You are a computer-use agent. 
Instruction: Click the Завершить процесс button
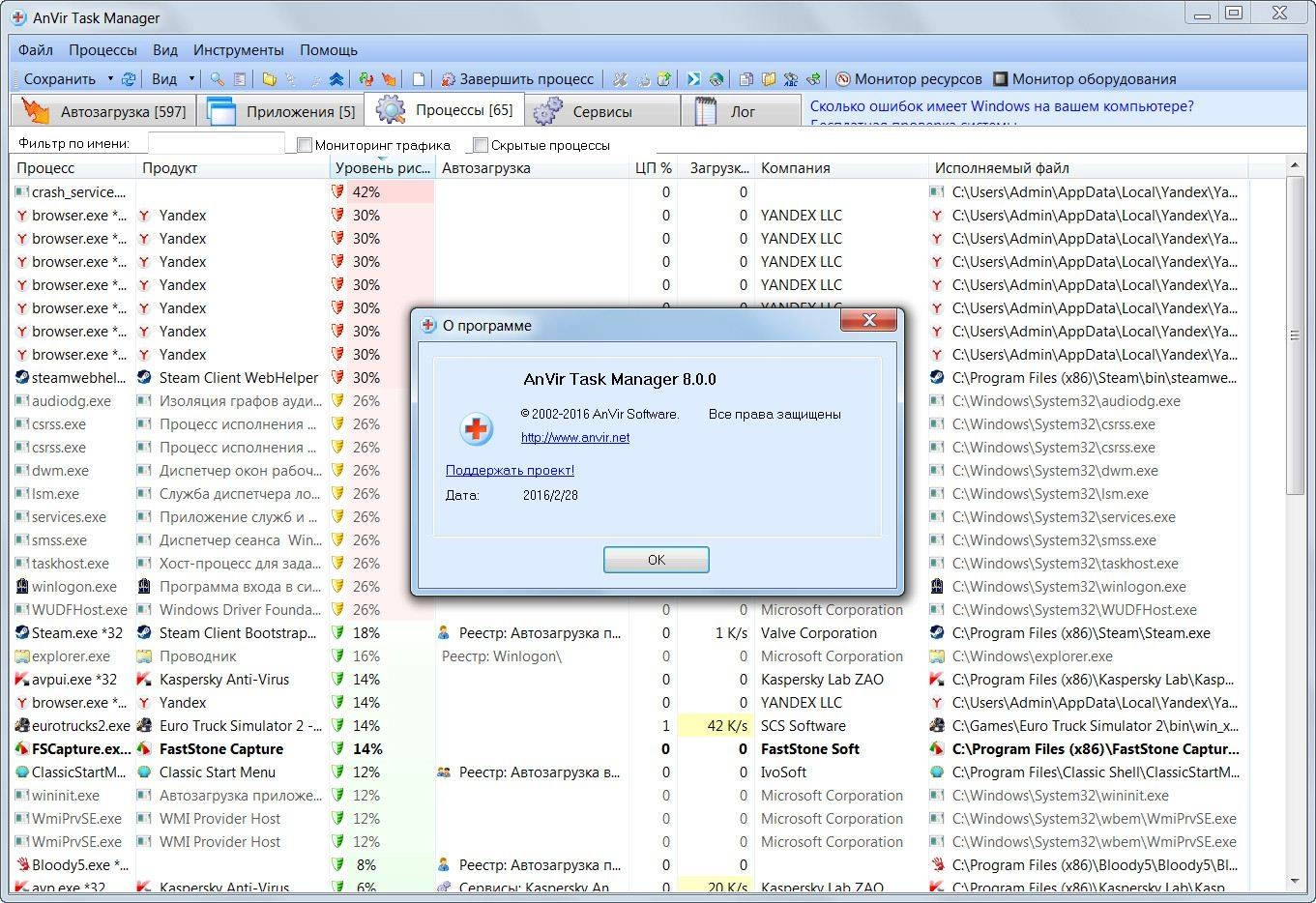pos(516,79)
